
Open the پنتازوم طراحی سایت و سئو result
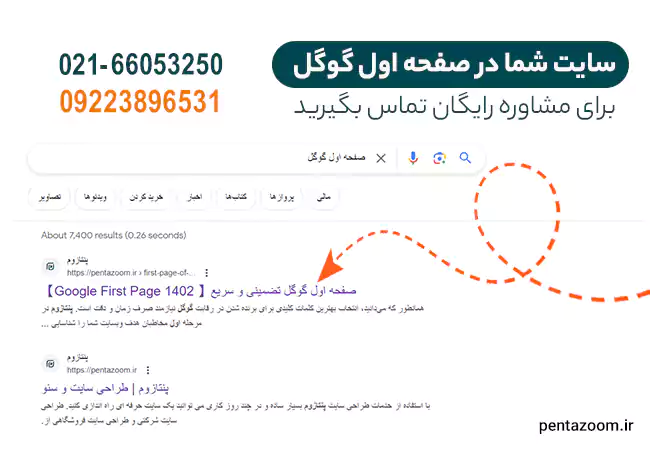click(x=106, y=388)
